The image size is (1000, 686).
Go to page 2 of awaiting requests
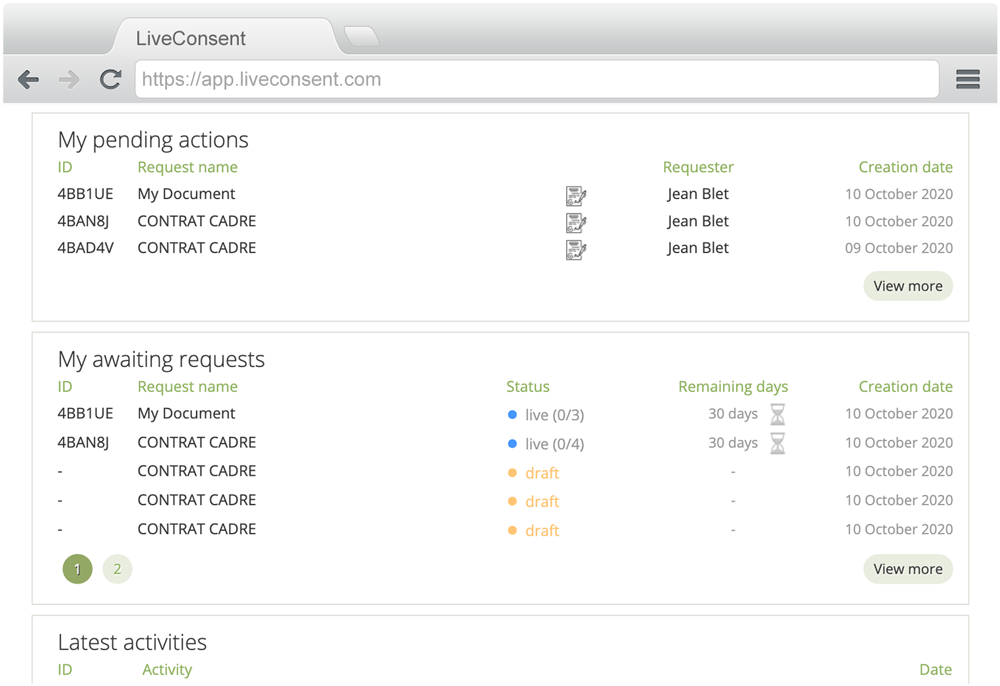117,569
